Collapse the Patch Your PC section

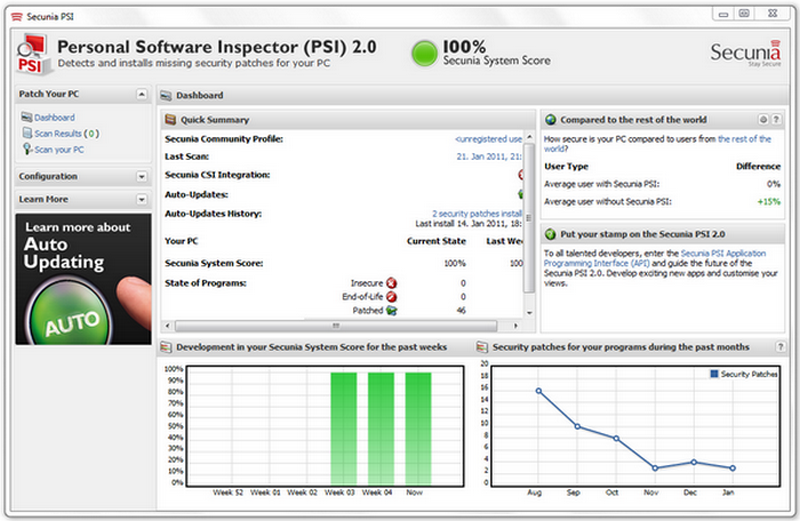(141, 94)
